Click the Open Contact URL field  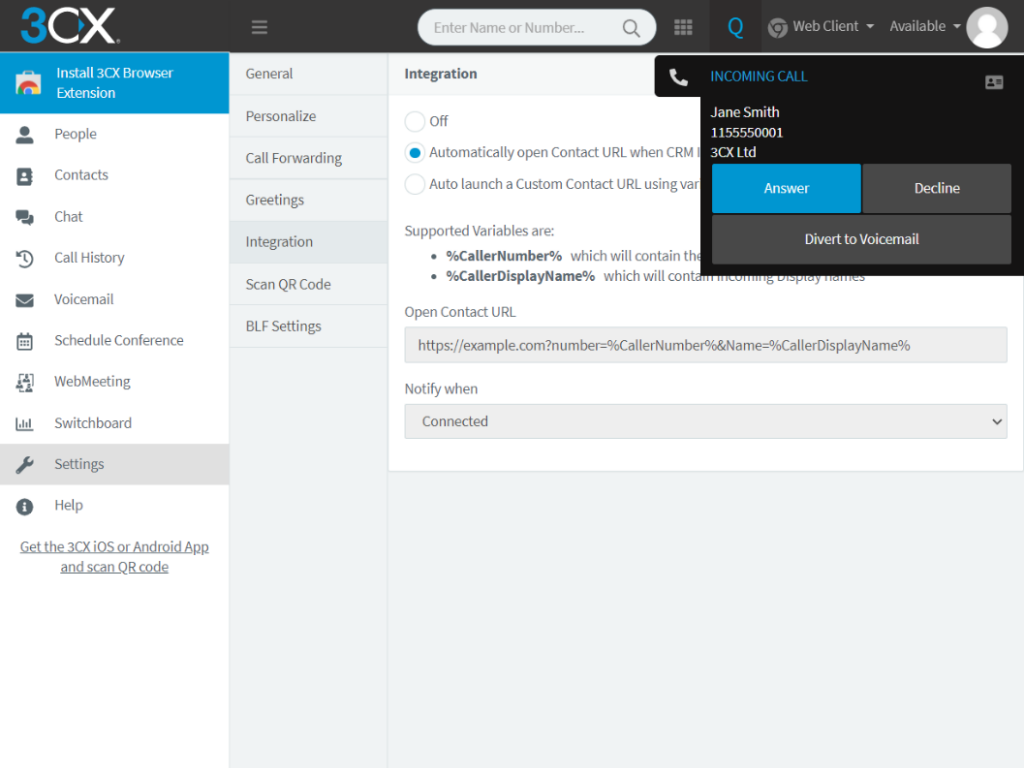(705, 345)
